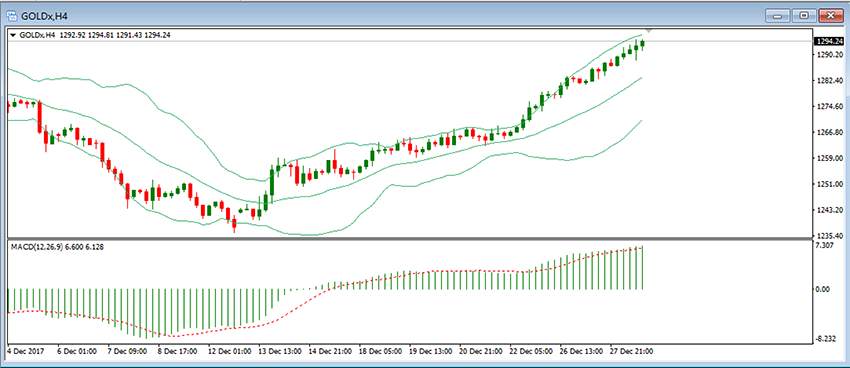Collapse the GOLDx,H4 OHLC info arrow
This screenshot has width=850, height=368.
coord(13,35)
